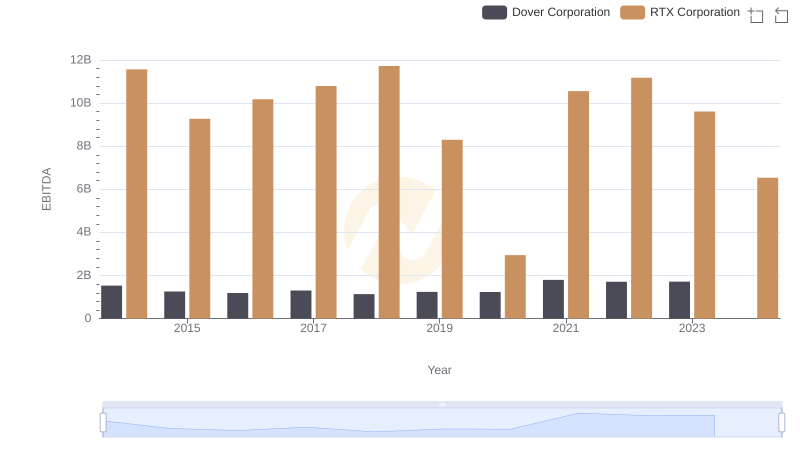Click the '10B' y-axis label
This screenshot has width=800, height=461.
pos(81,103)
